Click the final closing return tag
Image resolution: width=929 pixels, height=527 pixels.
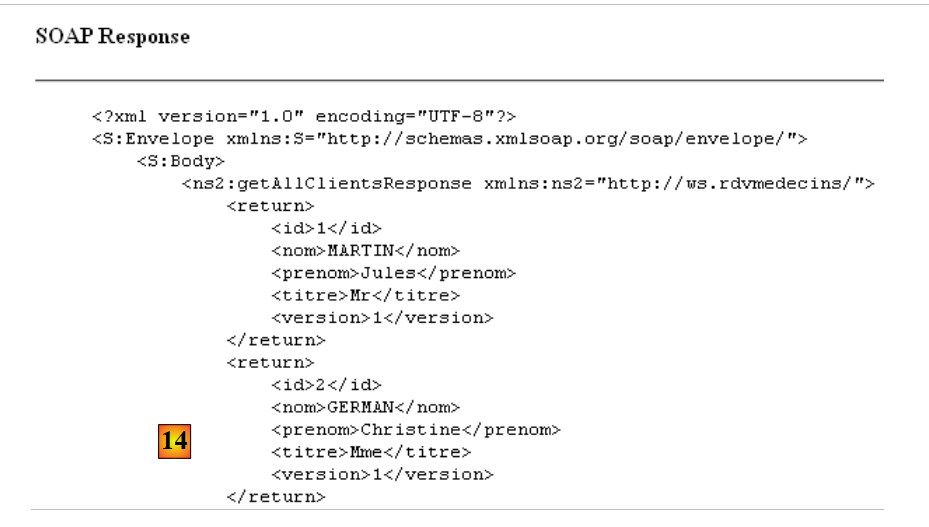(276, 497)
